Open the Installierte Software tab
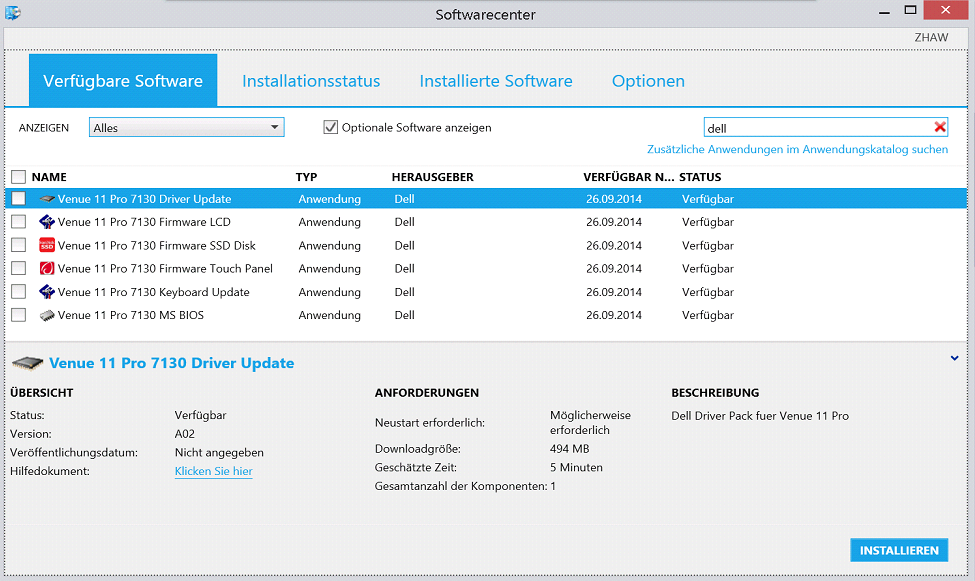 496,81
